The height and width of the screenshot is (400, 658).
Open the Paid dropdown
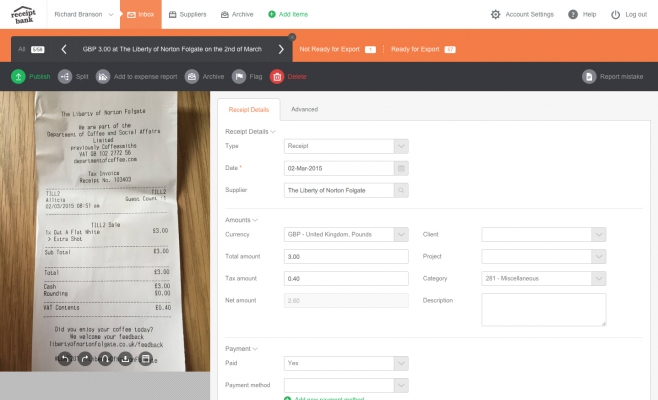click(x=346, y=363)
